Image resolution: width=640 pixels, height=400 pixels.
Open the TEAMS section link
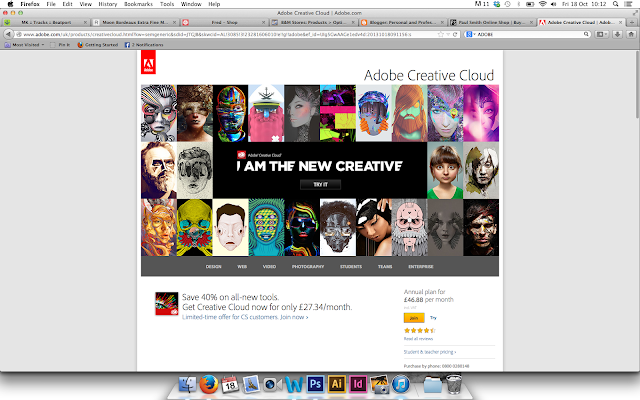coord(385,267)
